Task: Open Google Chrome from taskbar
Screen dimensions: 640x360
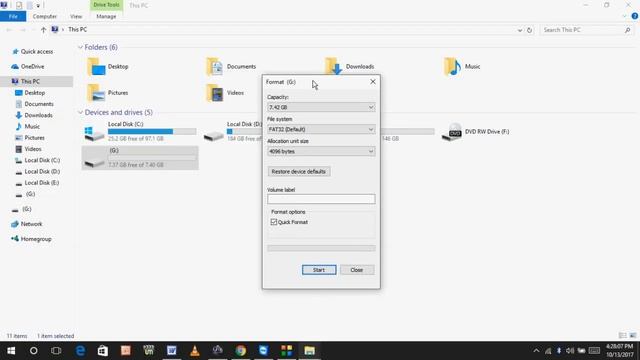Action: click(x=240, y=351)
